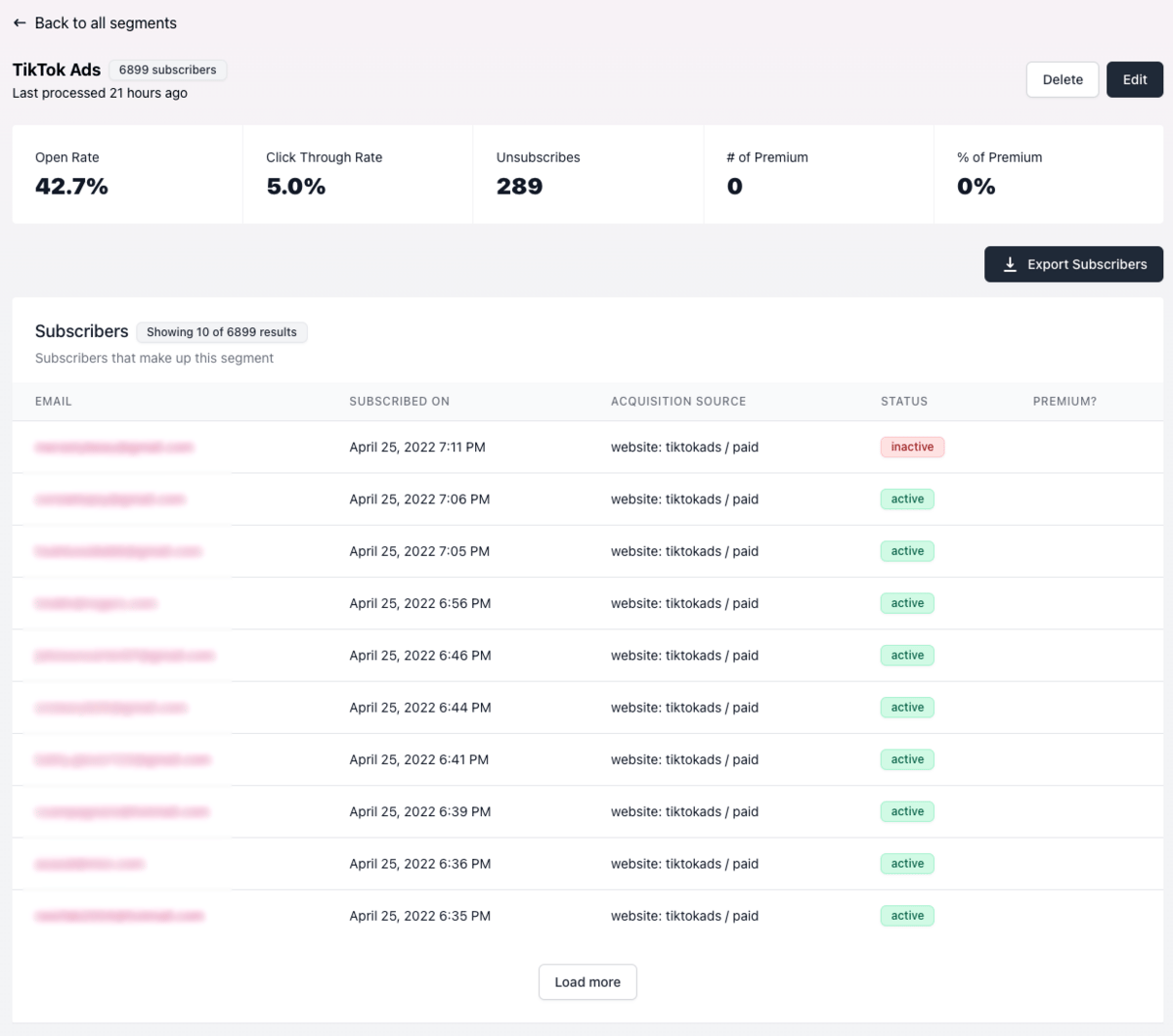Select the Unsubscribes stat card
1173x1036 pixels.
(588, 174)
